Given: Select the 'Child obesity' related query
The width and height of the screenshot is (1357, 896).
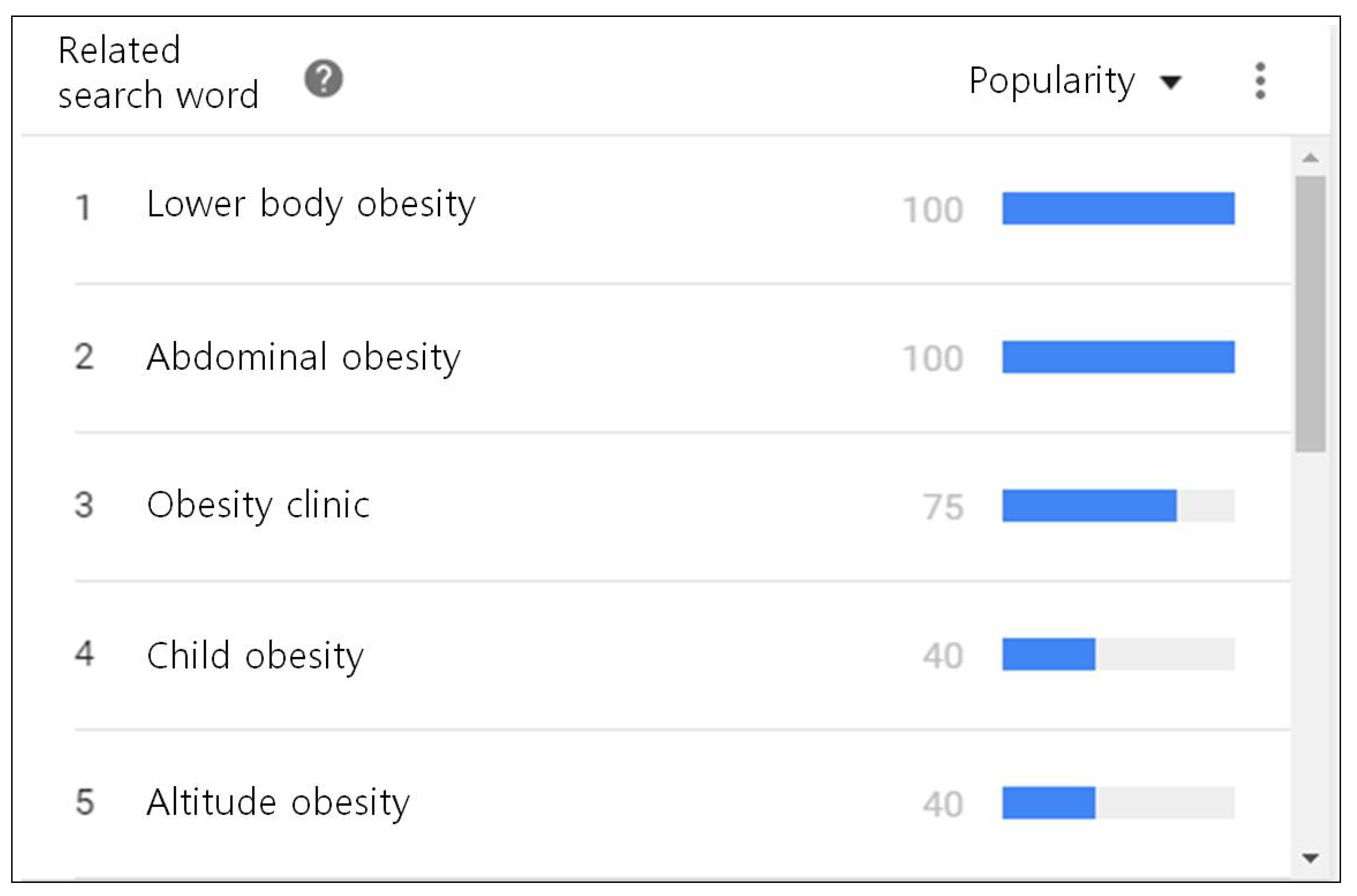Looking at the screenshot, I should [x=255, y=655].
